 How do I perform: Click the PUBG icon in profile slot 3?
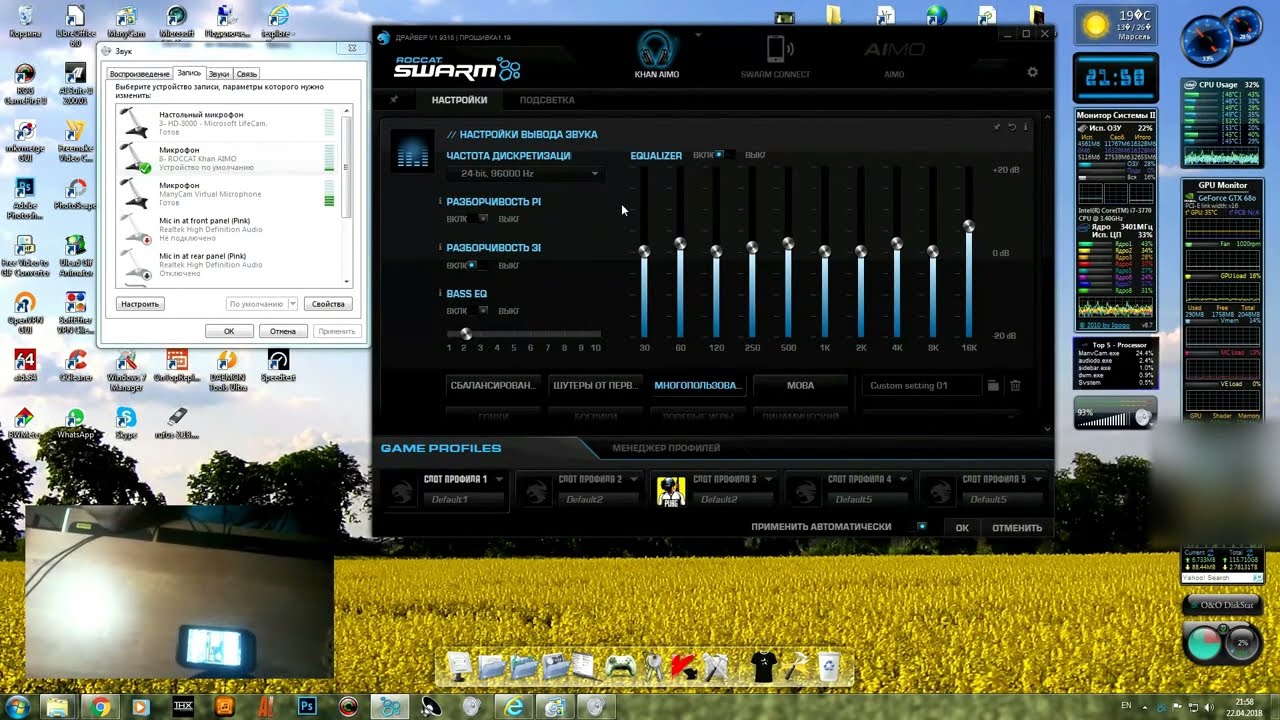click(x=669, y=491)
